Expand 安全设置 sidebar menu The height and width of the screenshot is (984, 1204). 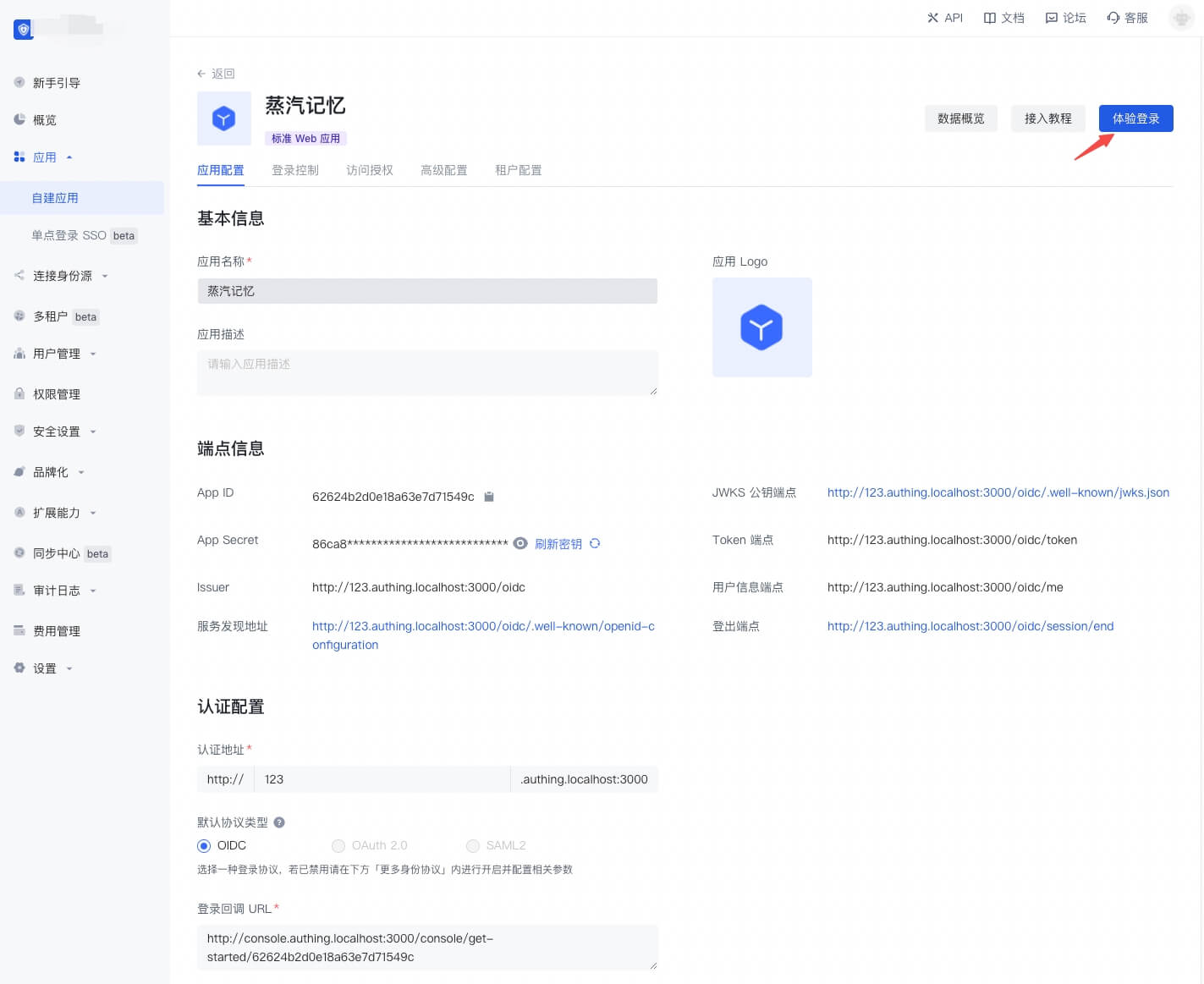[x=57, y=432]
